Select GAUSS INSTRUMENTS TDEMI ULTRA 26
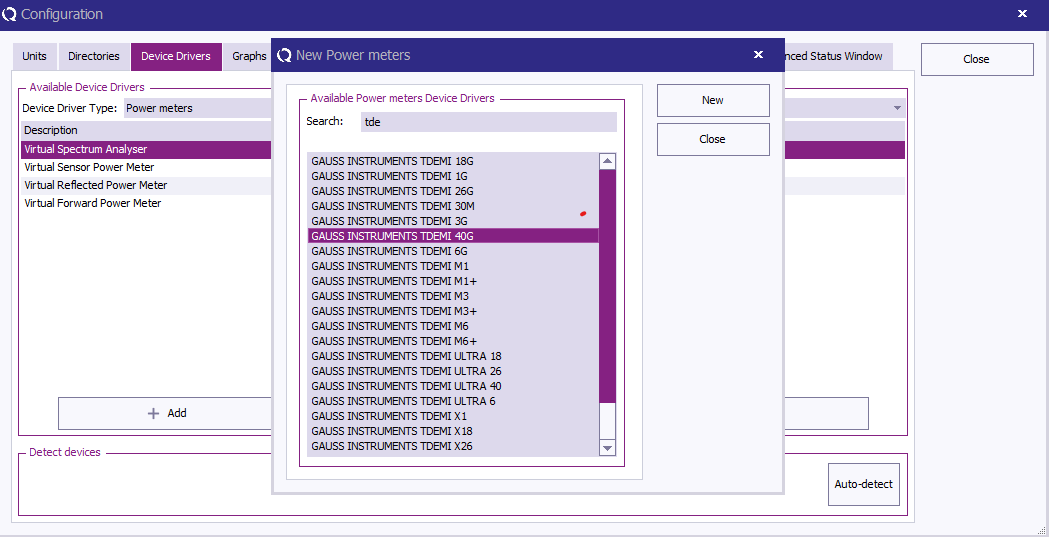Image resolution: width=1049 pixels, height=537 pixels. (453, 371)
